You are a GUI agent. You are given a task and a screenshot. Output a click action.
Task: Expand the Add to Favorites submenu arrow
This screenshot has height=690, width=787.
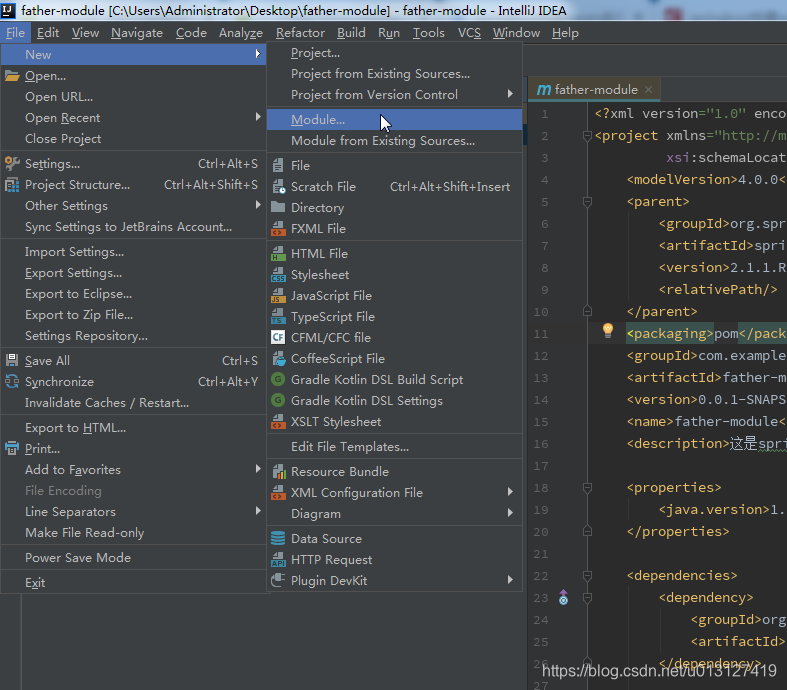click(258, 469)
